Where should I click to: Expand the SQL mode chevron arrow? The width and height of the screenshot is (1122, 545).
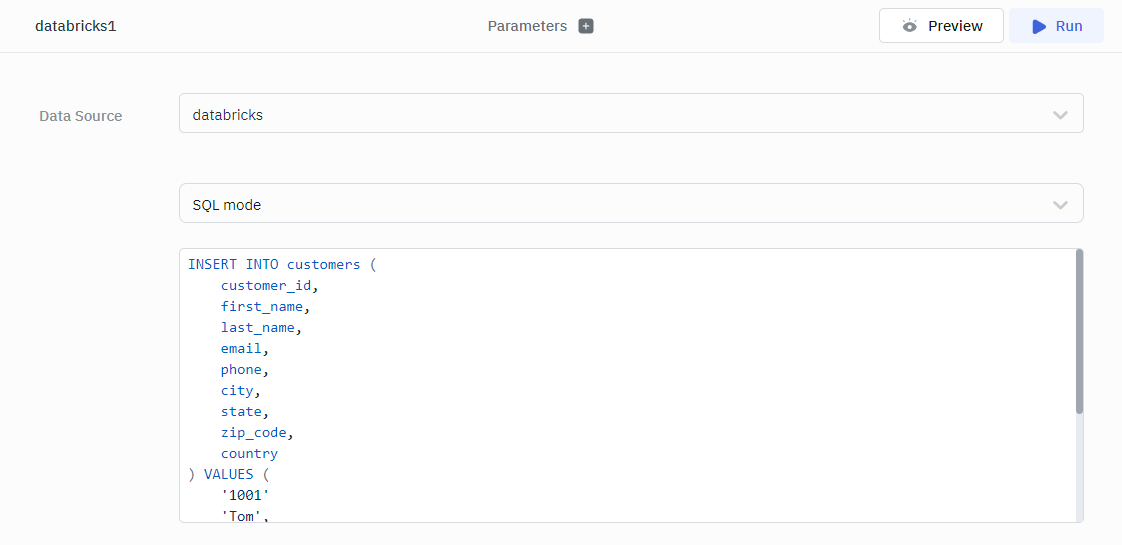click(x=1060, y=205)
